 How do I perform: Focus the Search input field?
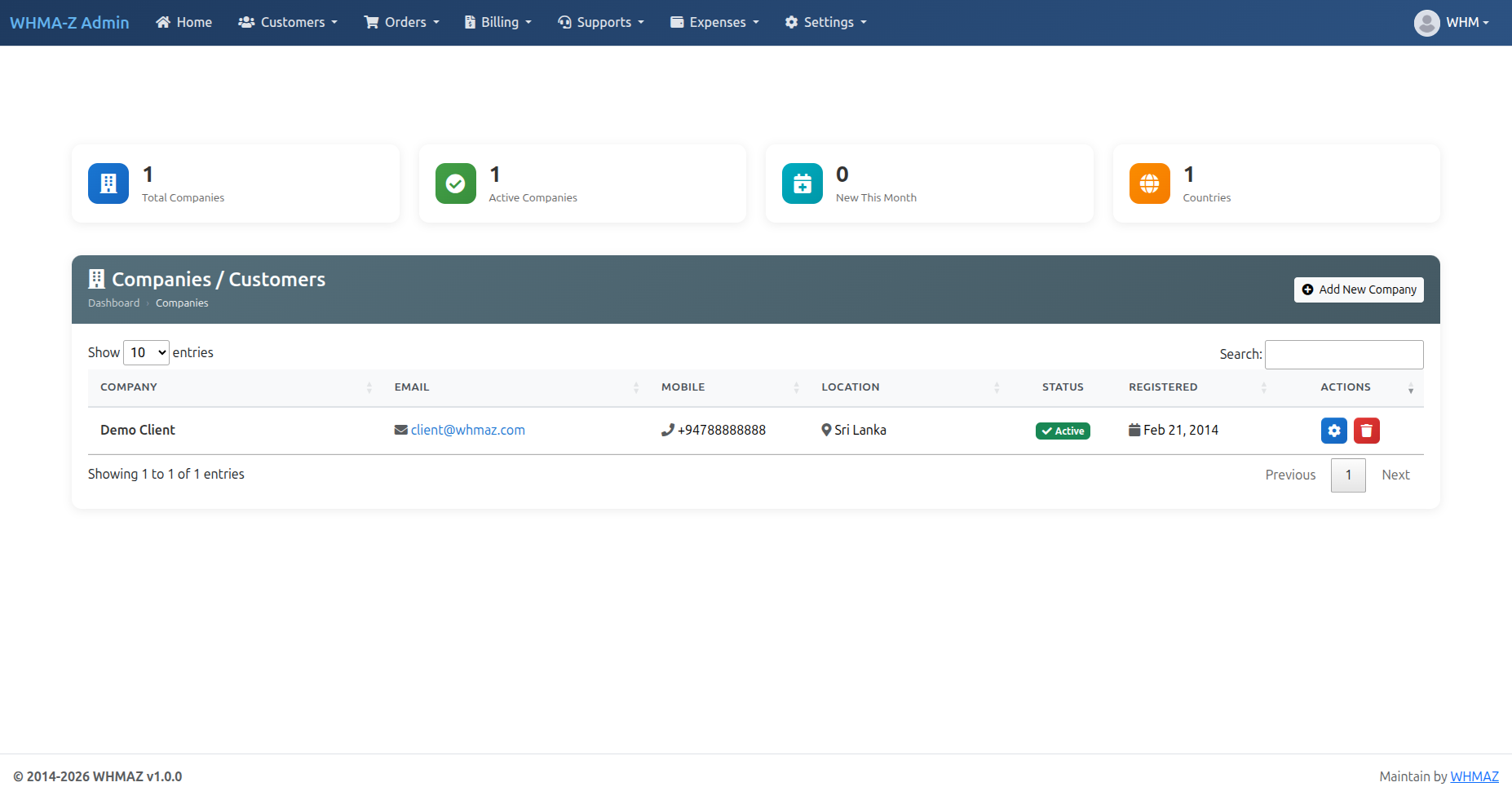(1343, 355)
